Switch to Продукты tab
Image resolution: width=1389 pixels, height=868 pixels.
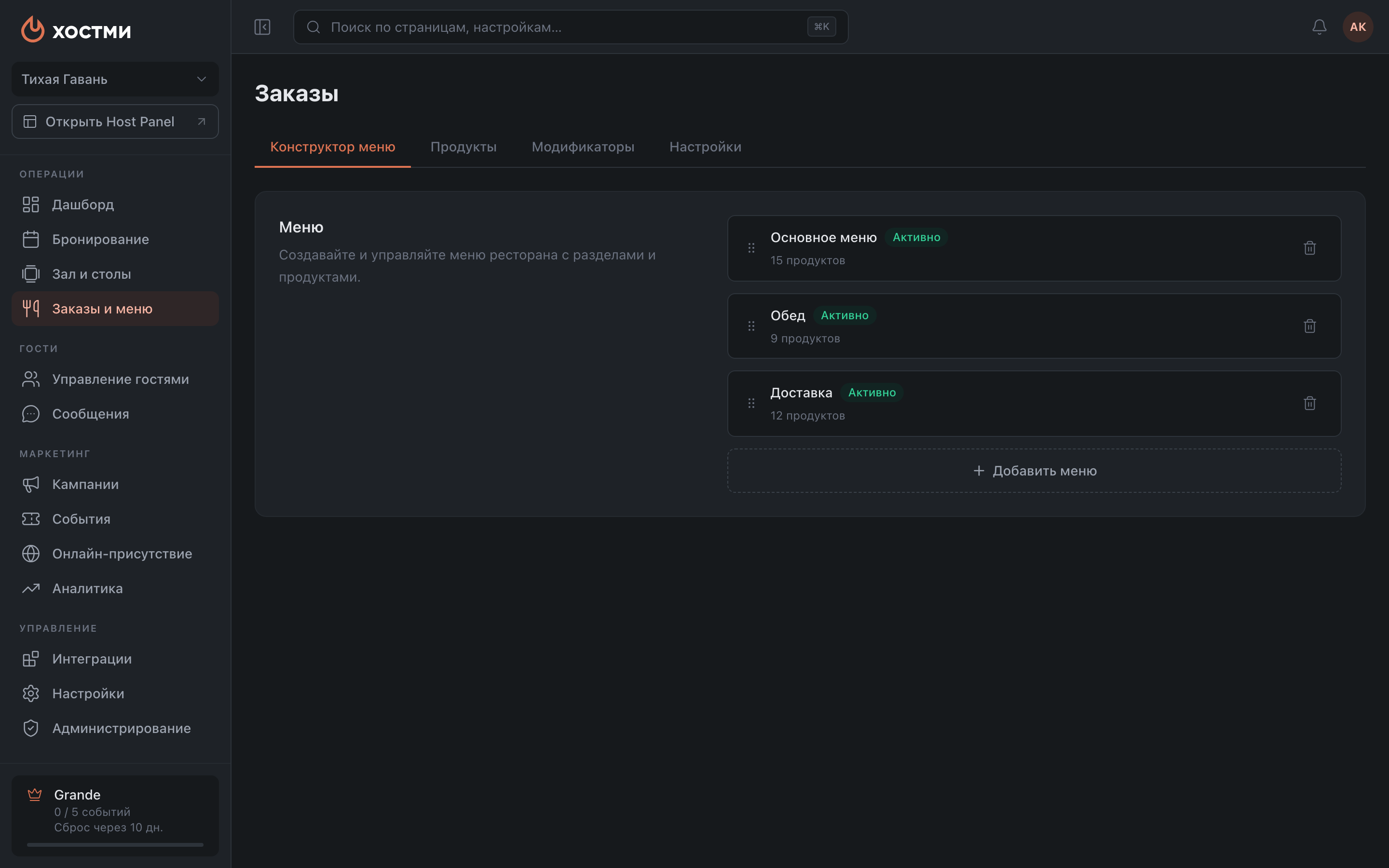(x=463, y=147)
